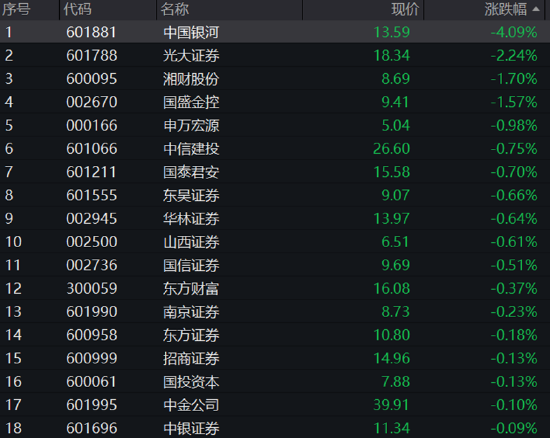Viewport: 550px width, 438px height.
Task: Click the -0.75% change value
Action: [x=514, y=149]
